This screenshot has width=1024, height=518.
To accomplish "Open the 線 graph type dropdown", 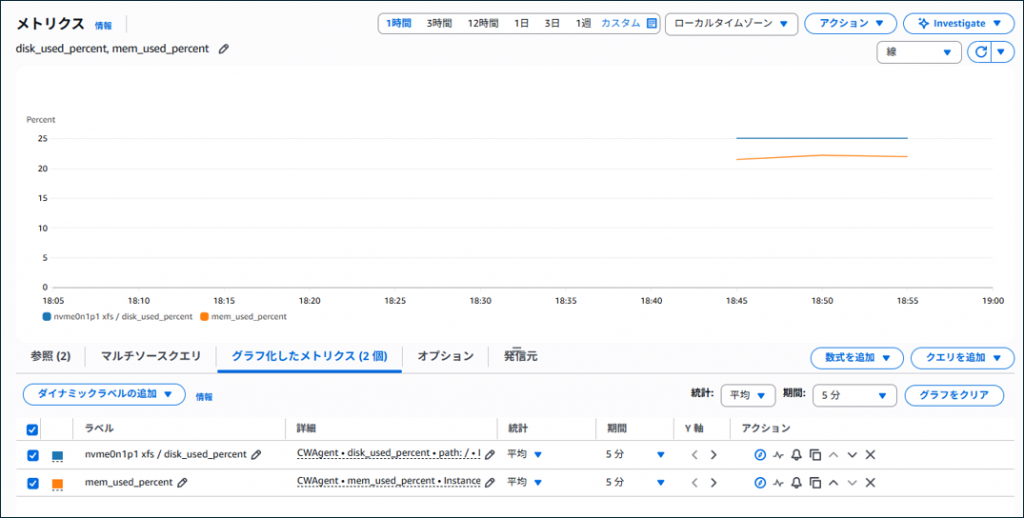I will coord(918,52).
